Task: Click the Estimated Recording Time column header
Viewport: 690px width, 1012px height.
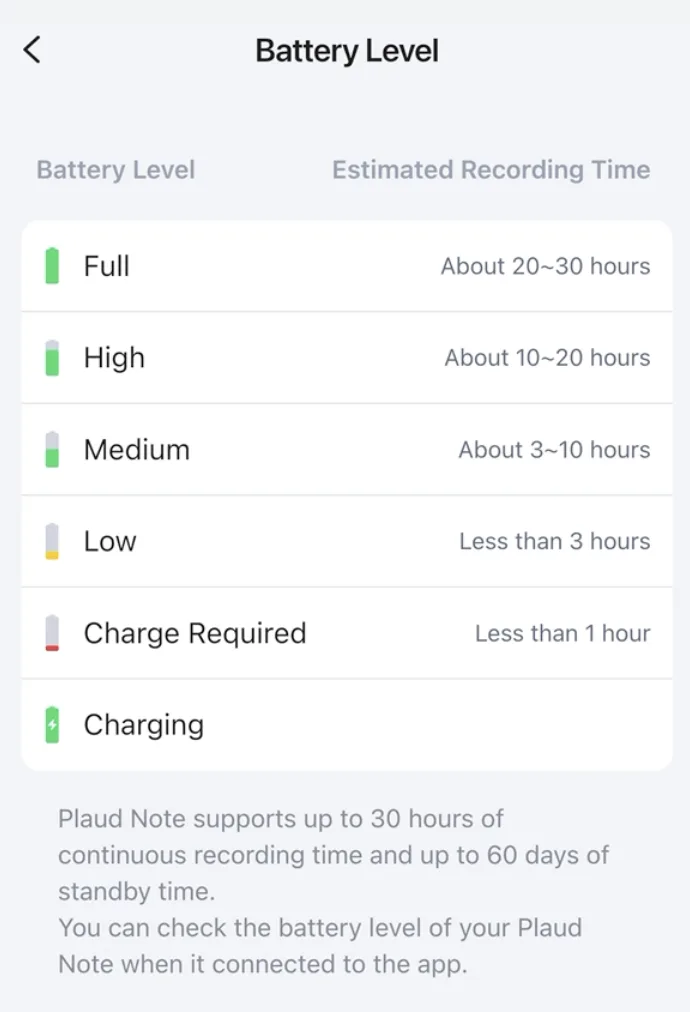Action: [491, 170]
